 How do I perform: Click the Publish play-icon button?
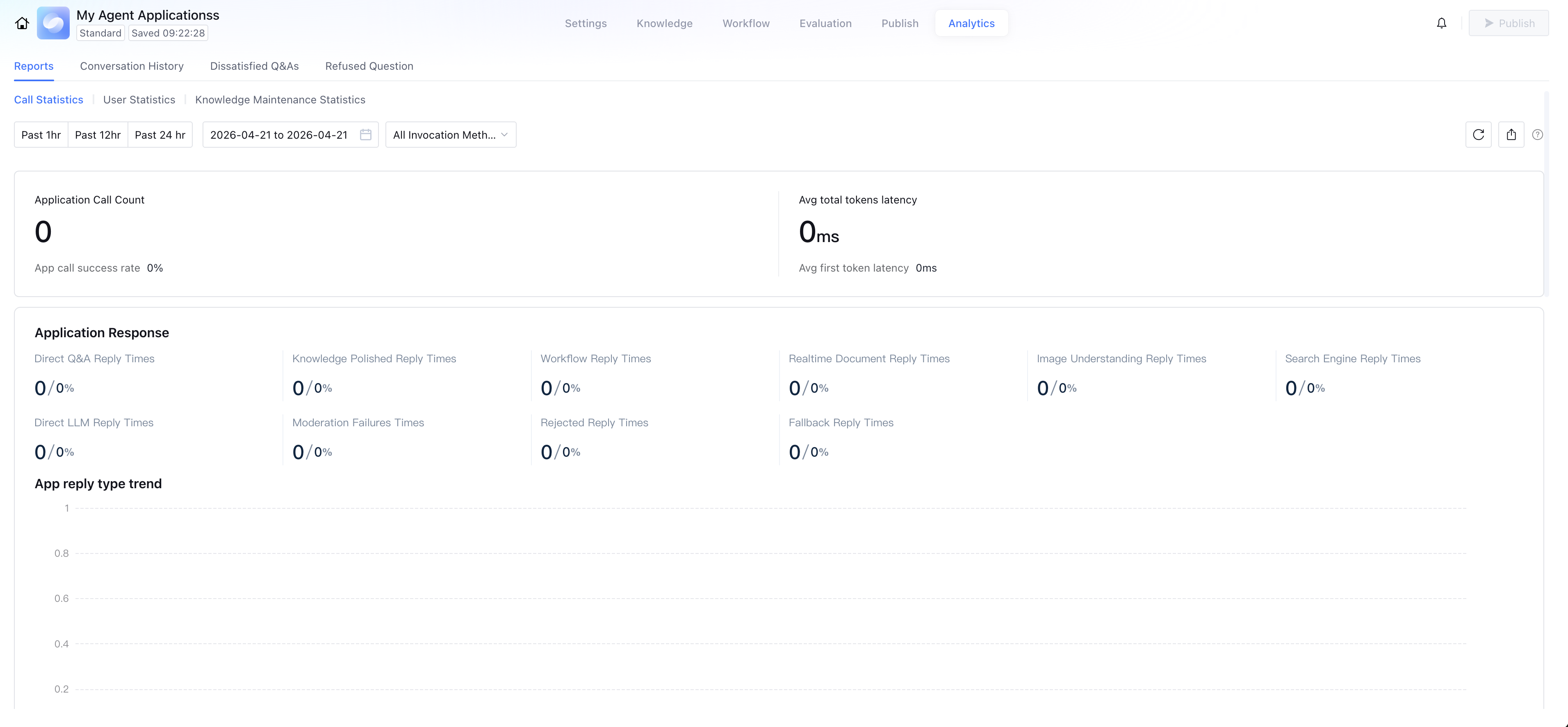coord(1509,23)
